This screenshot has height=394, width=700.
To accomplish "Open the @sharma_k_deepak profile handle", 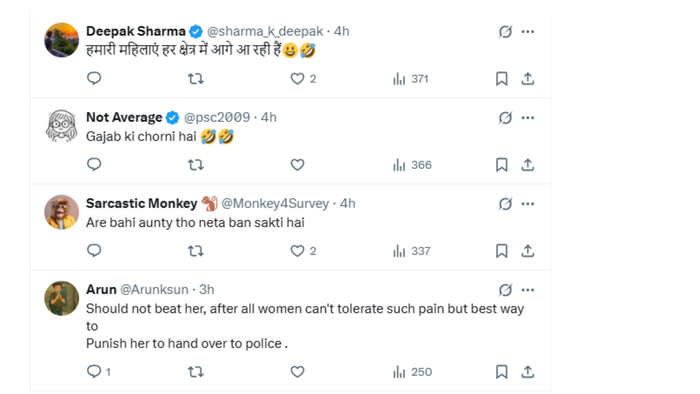I will pos(265,31).
